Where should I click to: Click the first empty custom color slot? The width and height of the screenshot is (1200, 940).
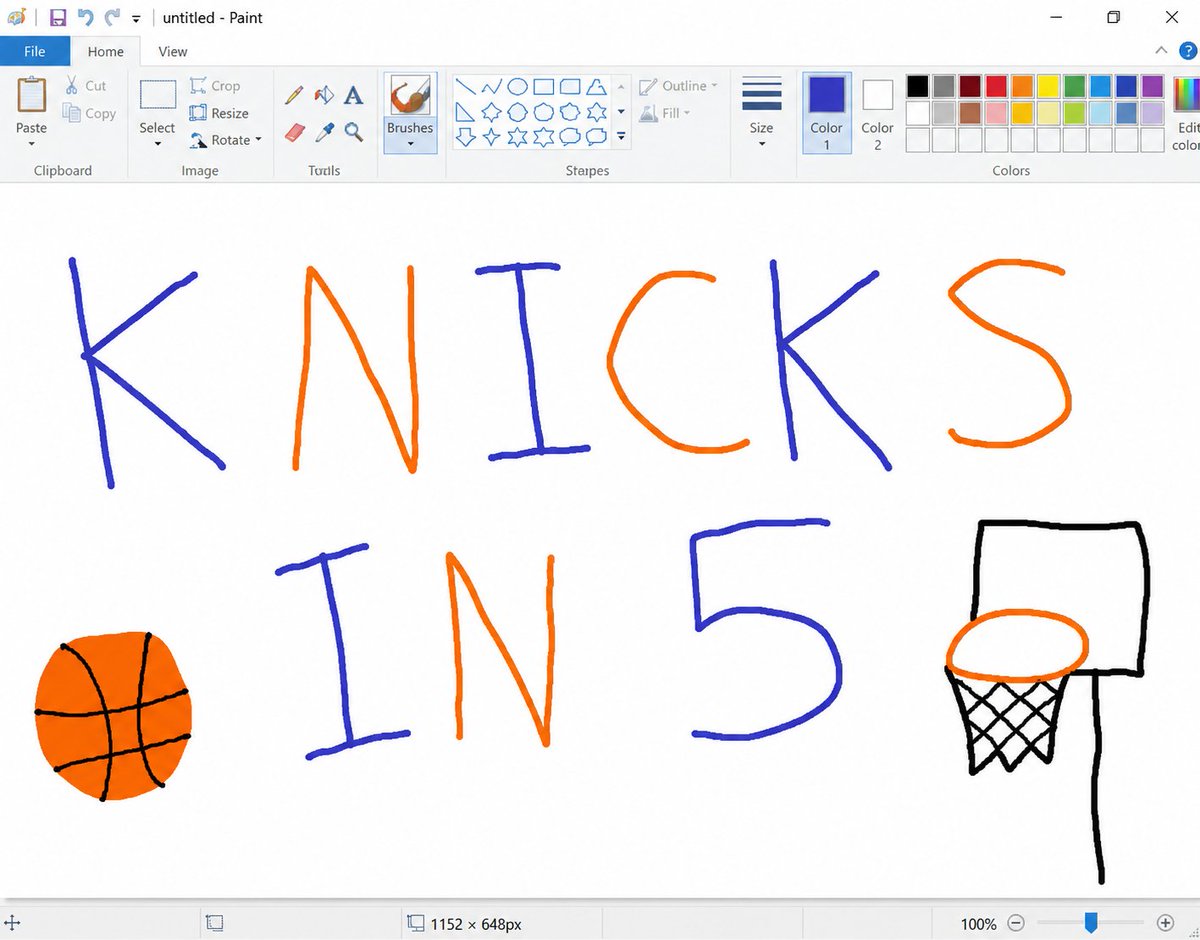tap(917, 139)
